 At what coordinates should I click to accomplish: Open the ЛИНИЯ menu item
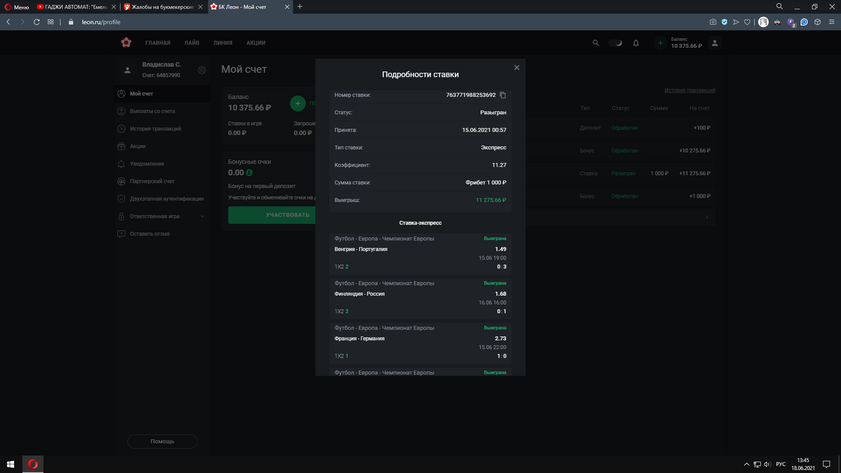point(223,43)
